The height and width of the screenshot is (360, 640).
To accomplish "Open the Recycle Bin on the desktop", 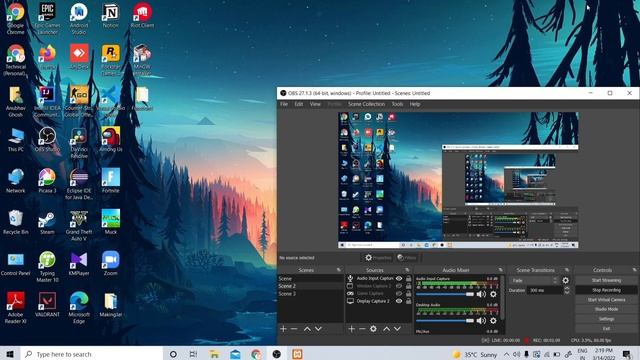I will tap(16, 222).
